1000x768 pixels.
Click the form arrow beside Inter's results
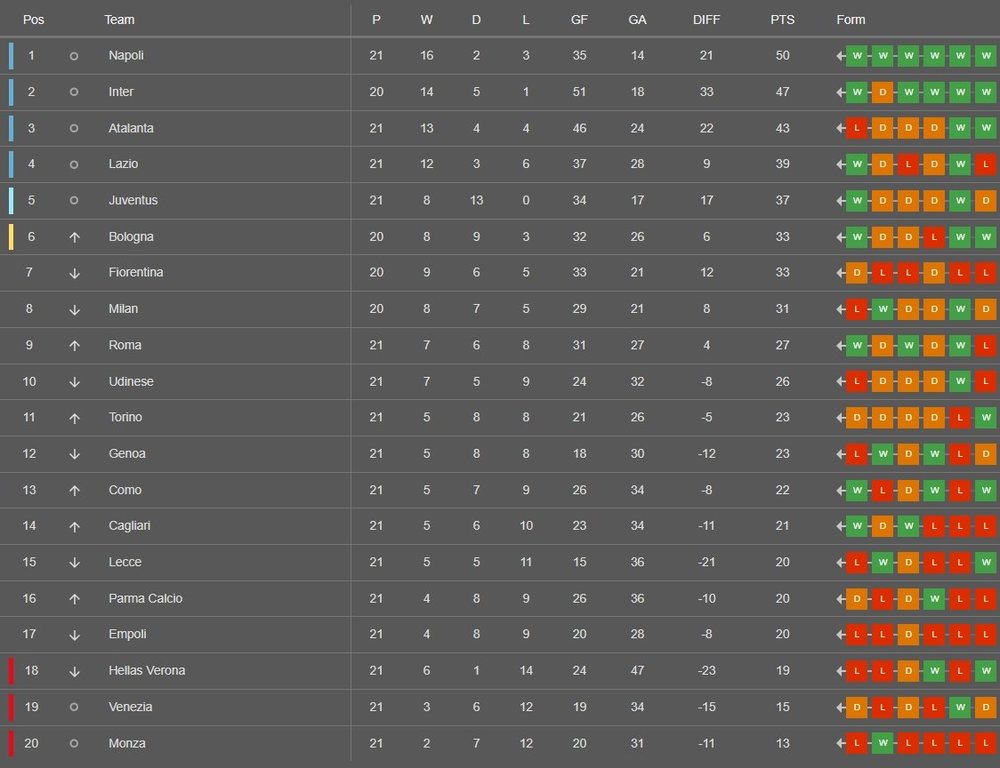pos(841,92)
